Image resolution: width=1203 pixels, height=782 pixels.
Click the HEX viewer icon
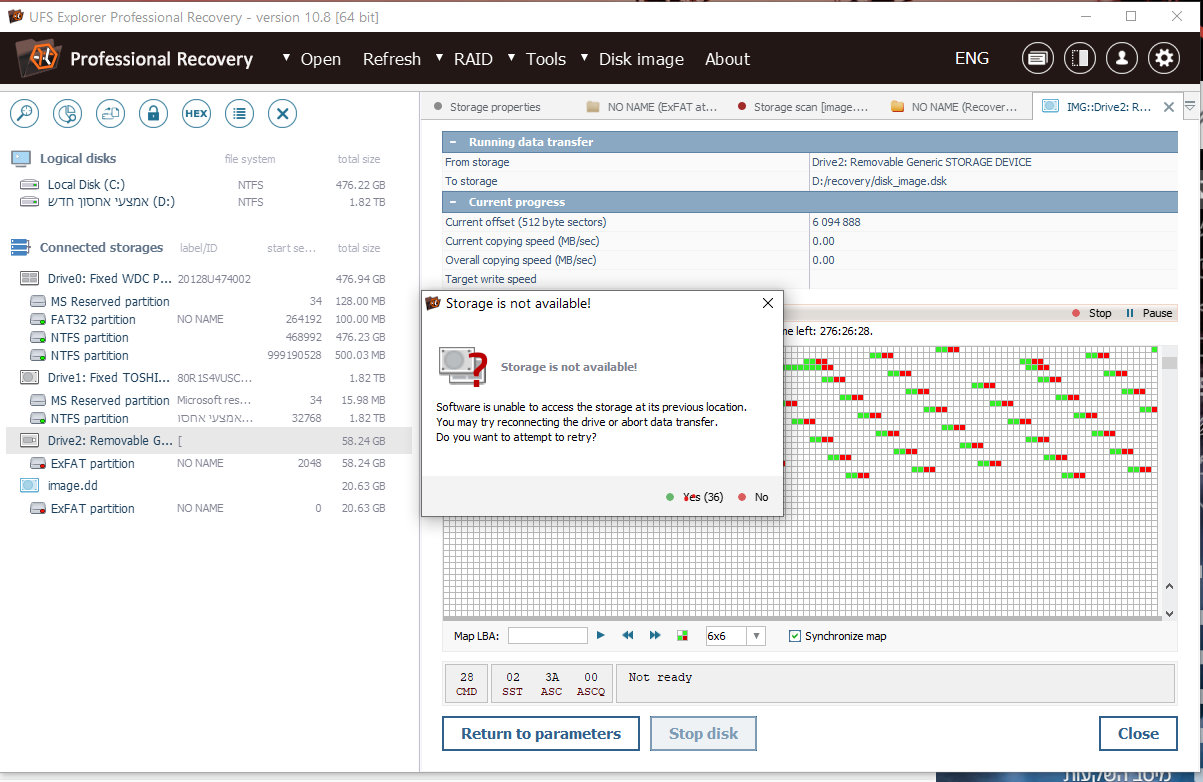[x=196, y=113]
